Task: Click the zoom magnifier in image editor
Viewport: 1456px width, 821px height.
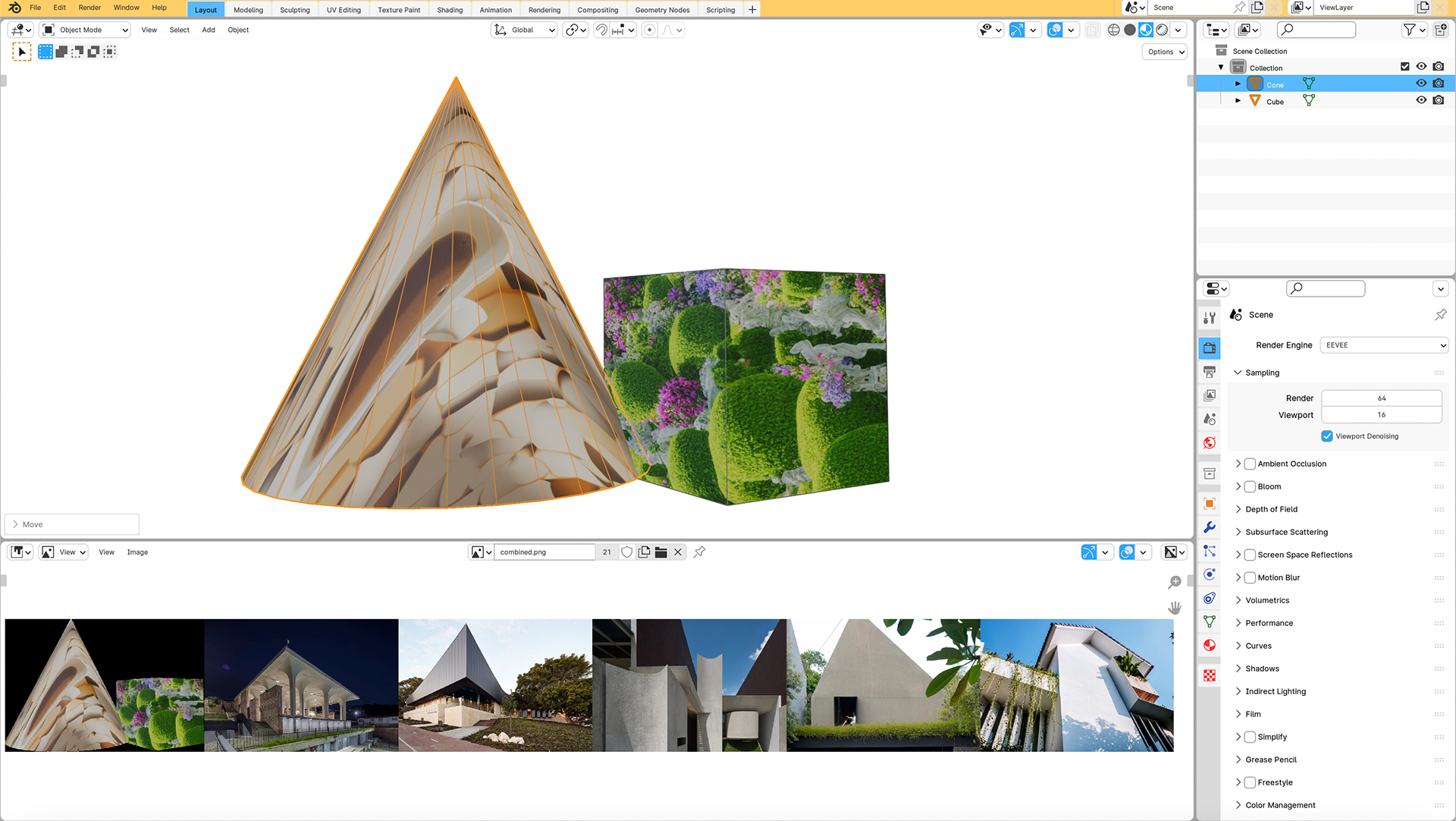Action: [1175, 582]
